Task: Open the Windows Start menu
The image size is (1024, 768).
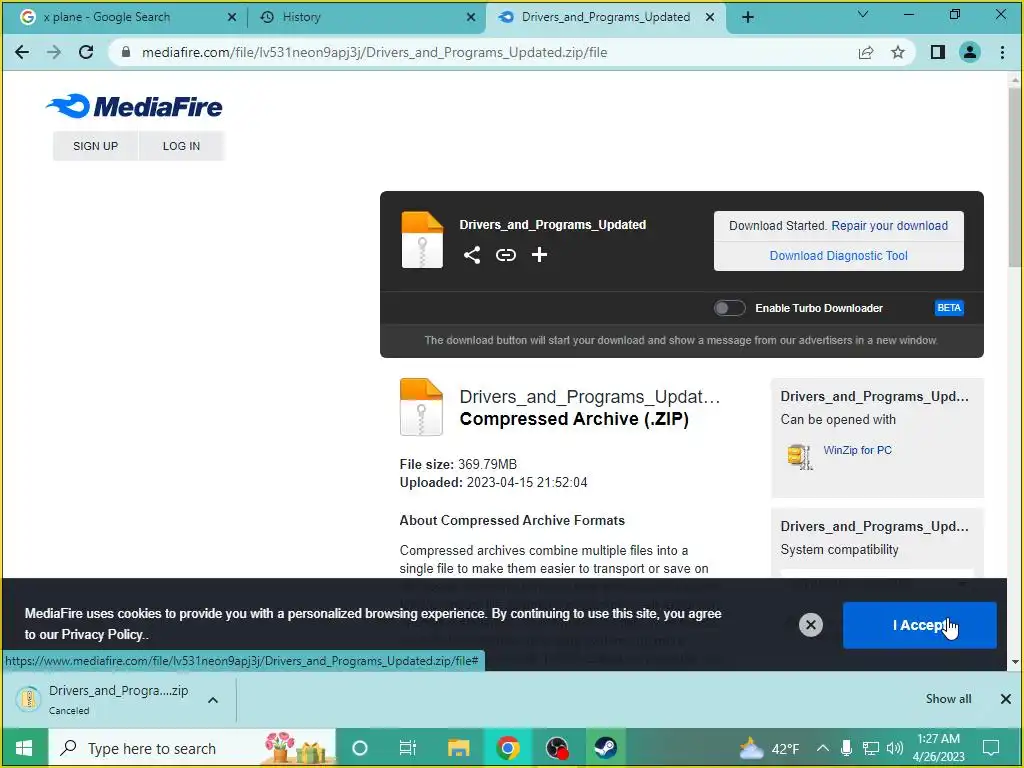Action: pyautogui.click(x=24, y=748)
